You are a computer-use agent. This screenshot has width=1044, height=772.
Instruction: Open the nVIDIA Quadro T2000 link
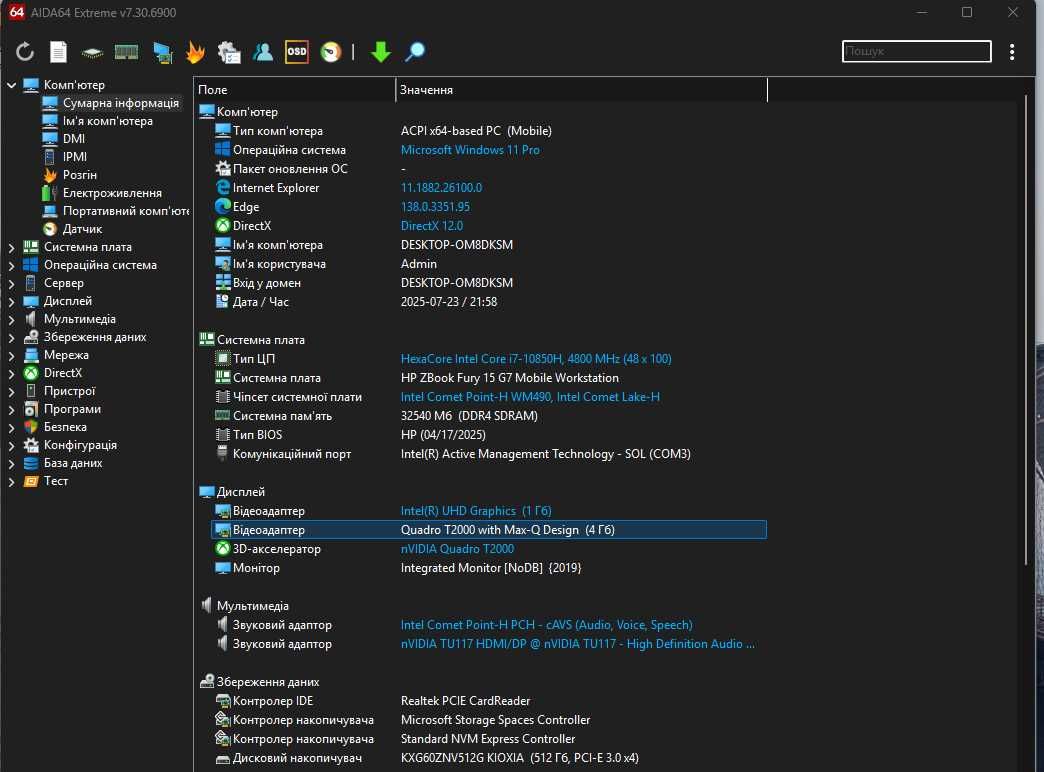457,549
